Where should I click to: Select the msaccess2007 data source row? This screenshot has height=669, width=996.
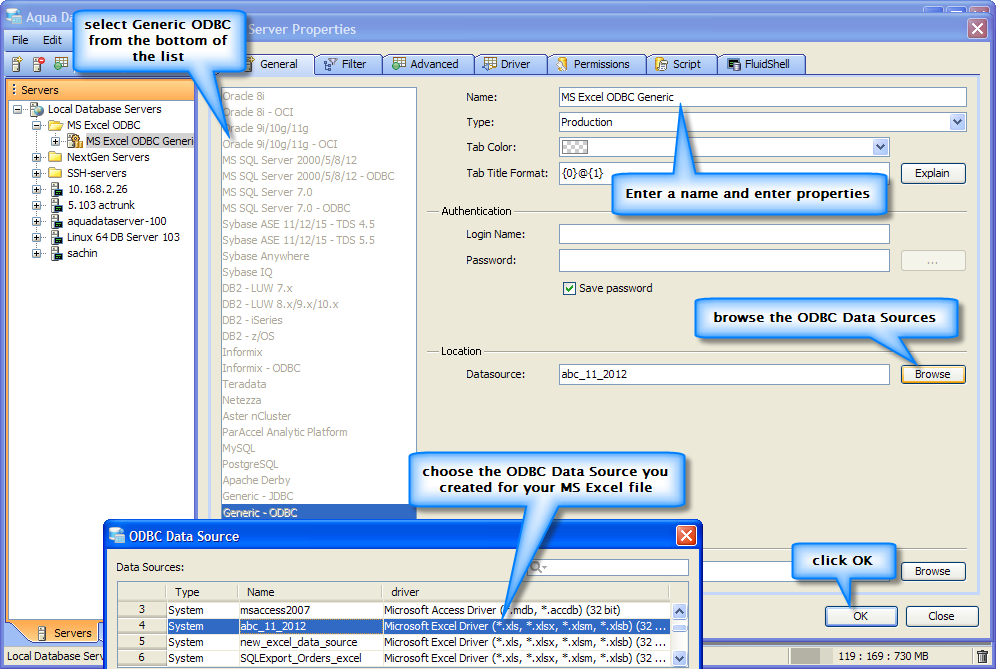[x=393, y=610]
